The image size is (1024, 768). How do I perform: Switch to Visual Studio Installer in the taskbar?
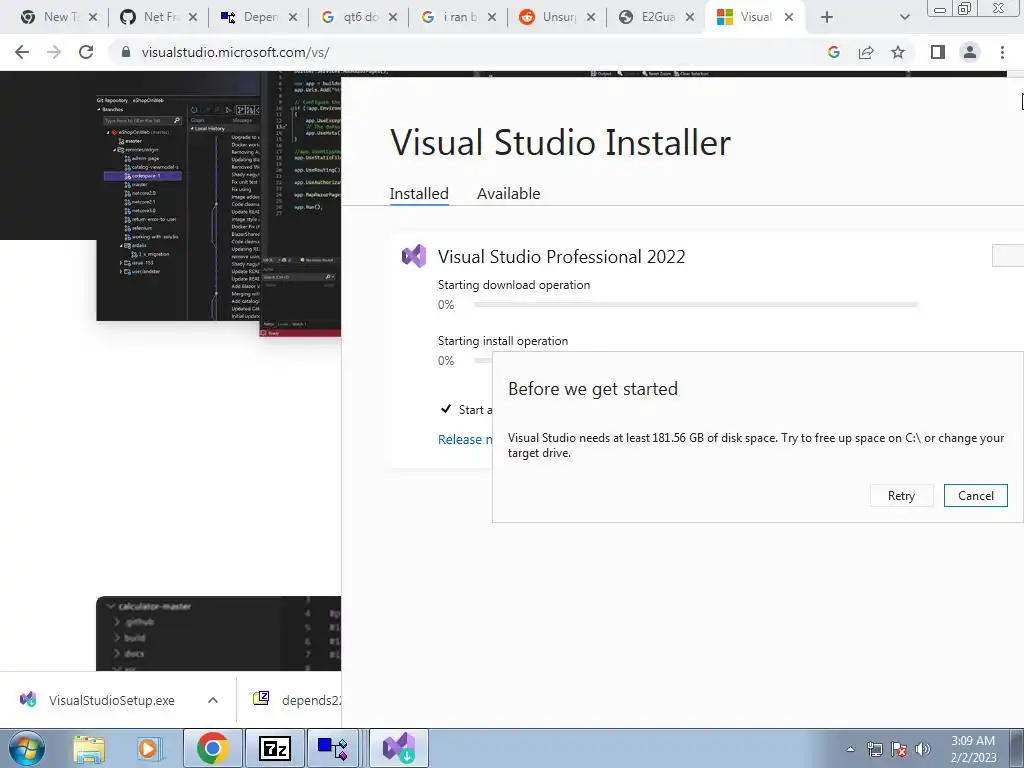[399, 748]
